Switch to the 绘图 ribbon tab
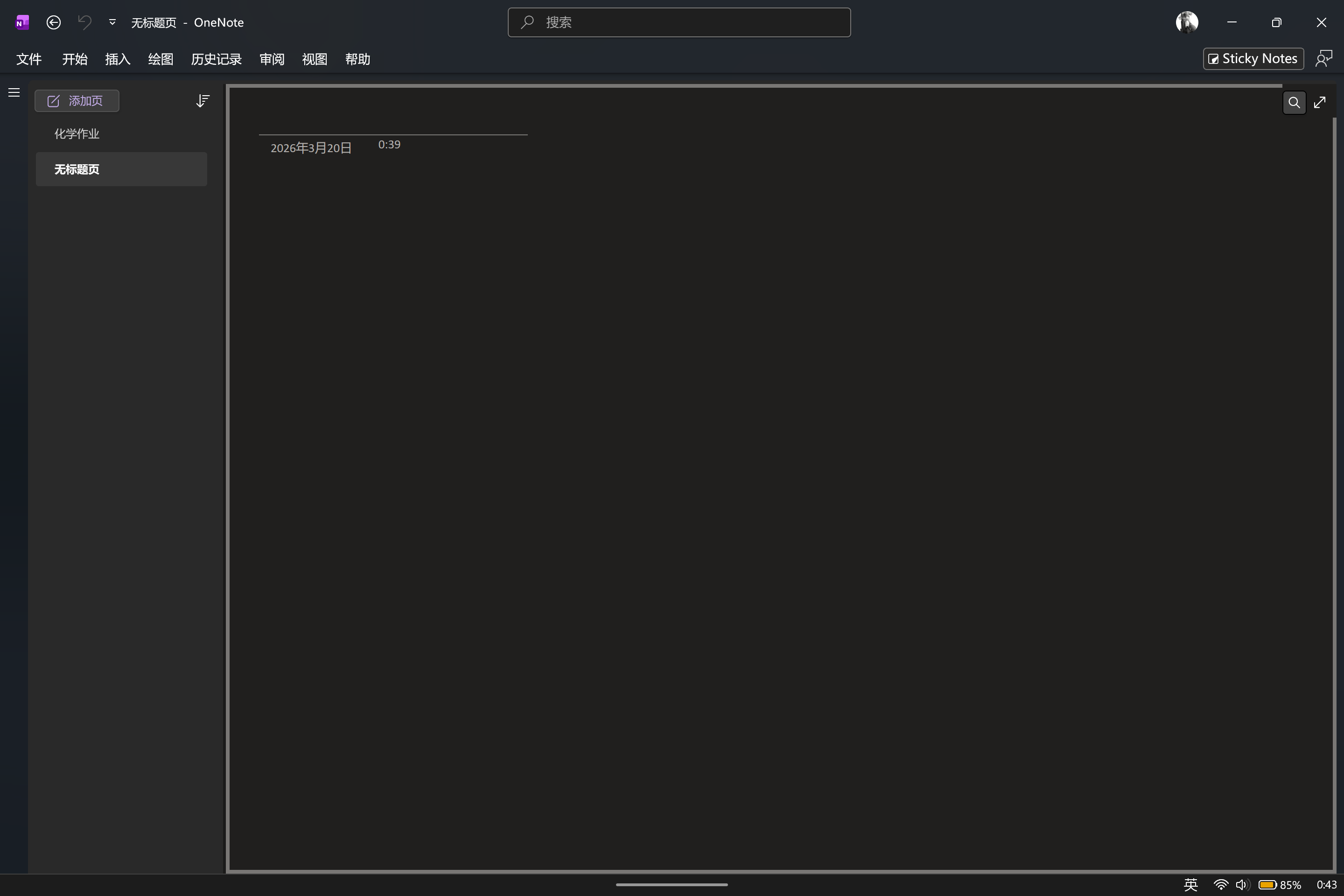1344x896 pixels. (161, 59)
